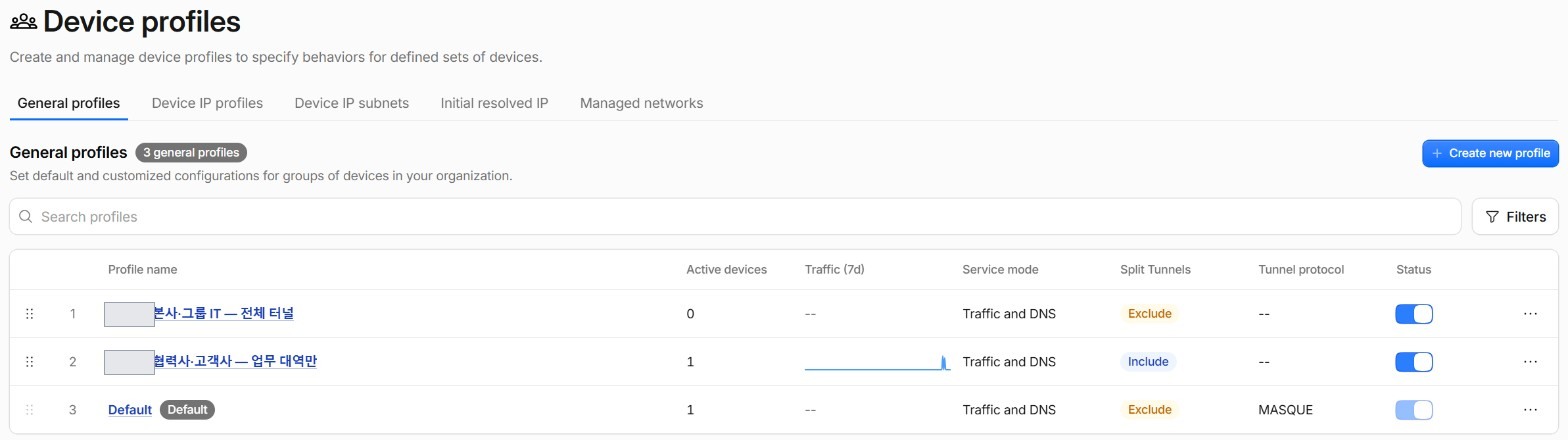Click drag handle icon for profile row 1

pyautogui.click(x=29, y=314)
